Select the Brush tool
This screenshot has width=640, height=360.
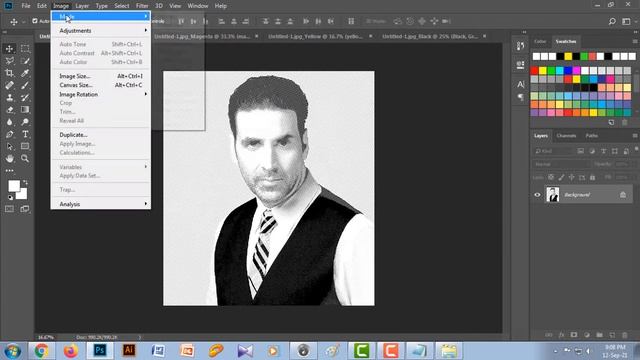tap(25, 85)
